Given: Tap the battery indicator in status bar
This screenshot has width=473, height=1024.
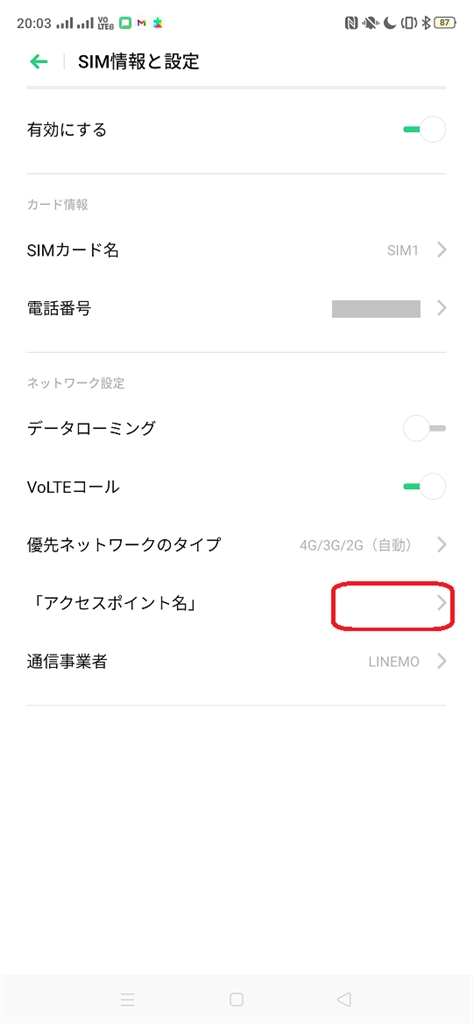Looking at the screenshot, I should (x=446, y=24).
